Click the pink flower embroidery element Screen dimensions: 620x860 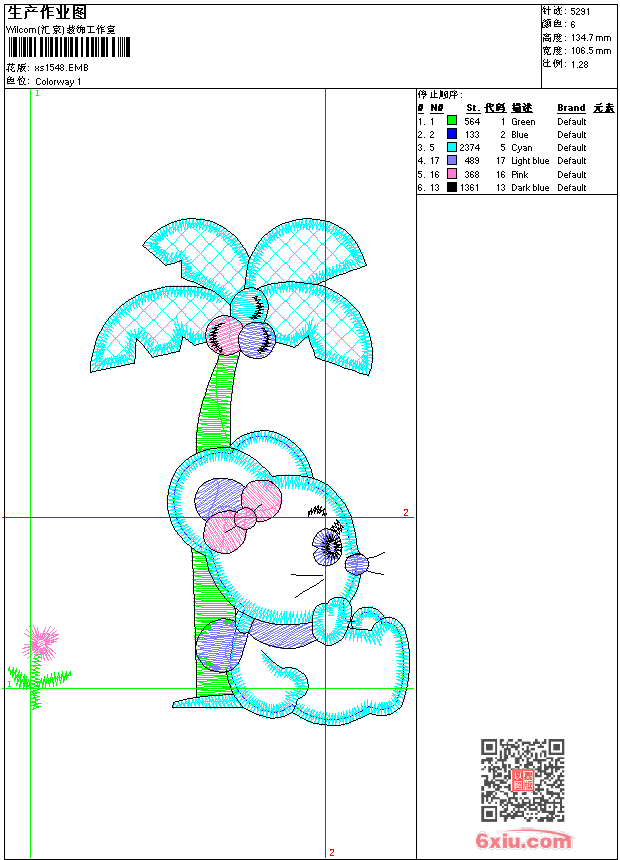40,642
